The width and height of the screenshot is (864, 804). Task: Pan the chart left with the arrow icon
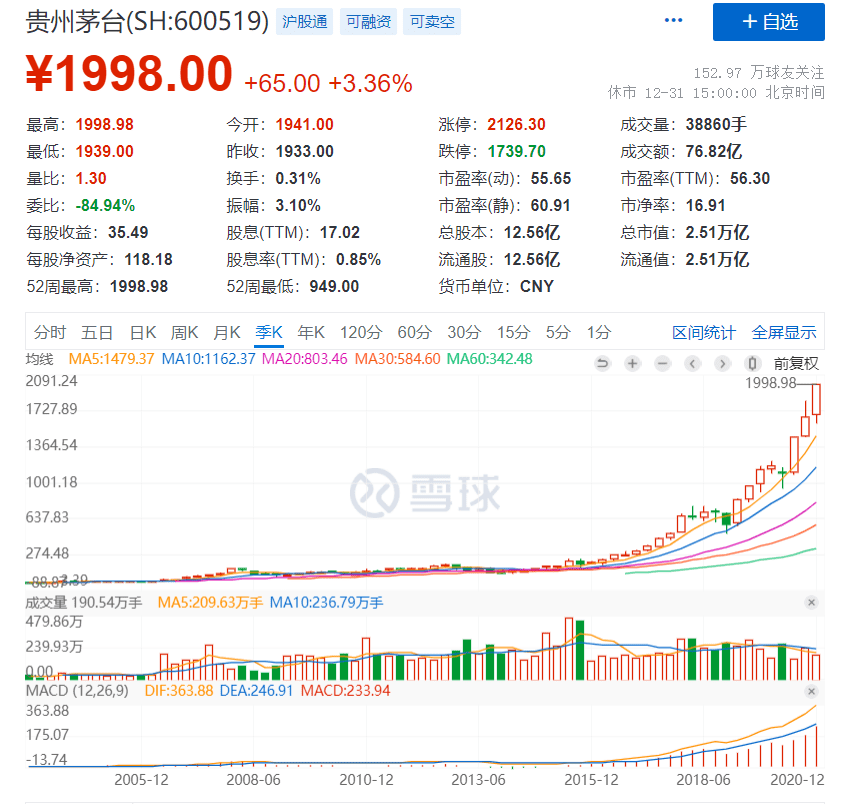(x=692, y=364)
